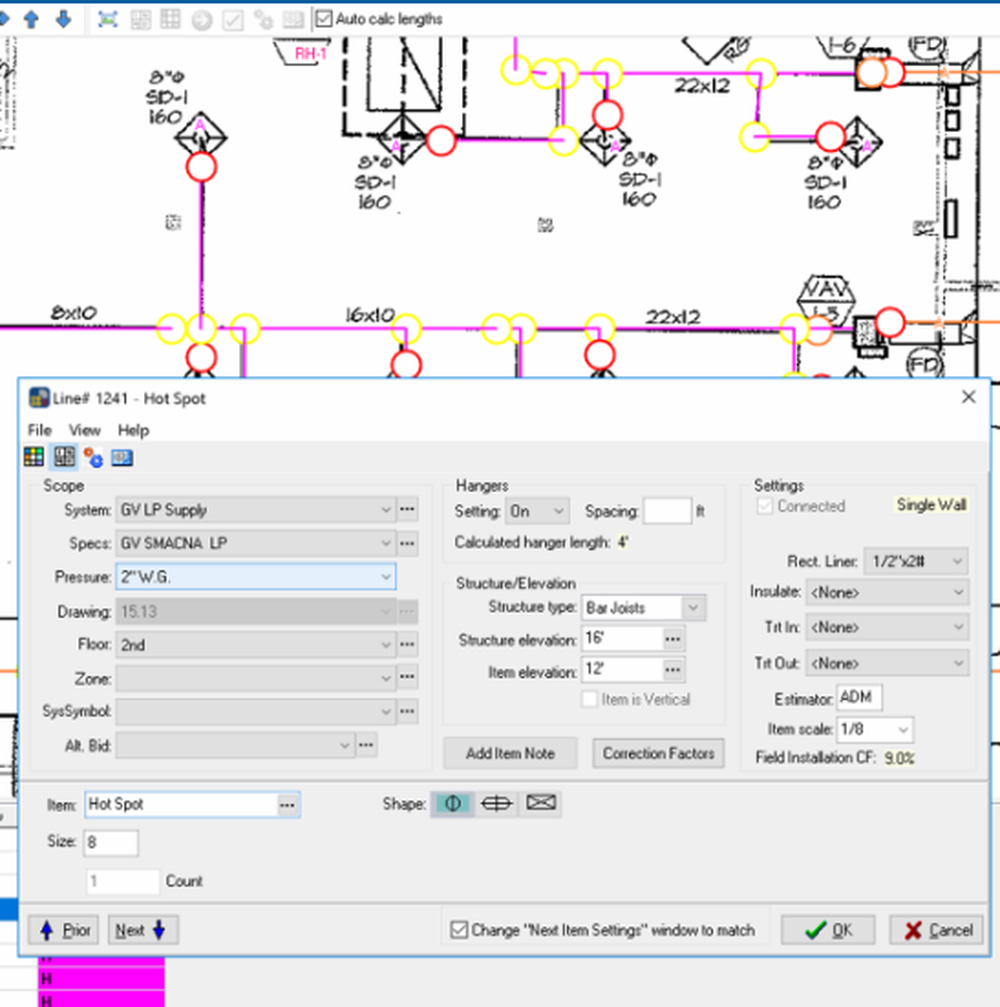The image size is (1000, 1007).
Task: Open the Trt Out dropdown
Action: click(887, 663)
